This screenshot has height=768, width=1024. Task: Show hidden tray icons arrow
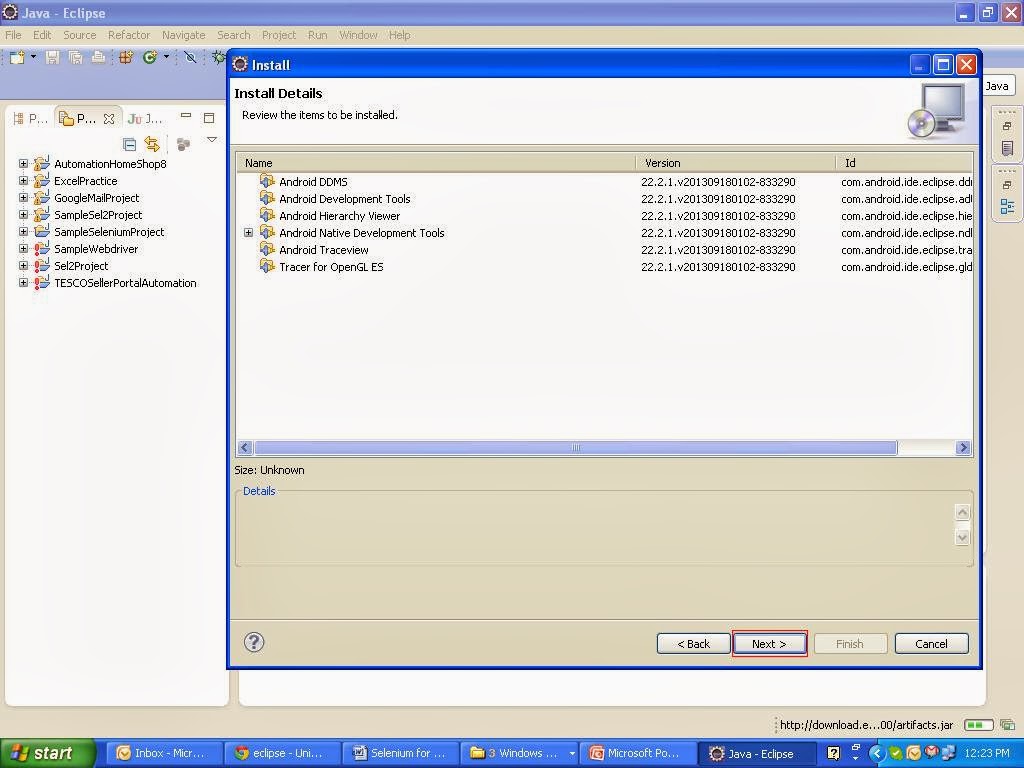click(x=877, y=754)
